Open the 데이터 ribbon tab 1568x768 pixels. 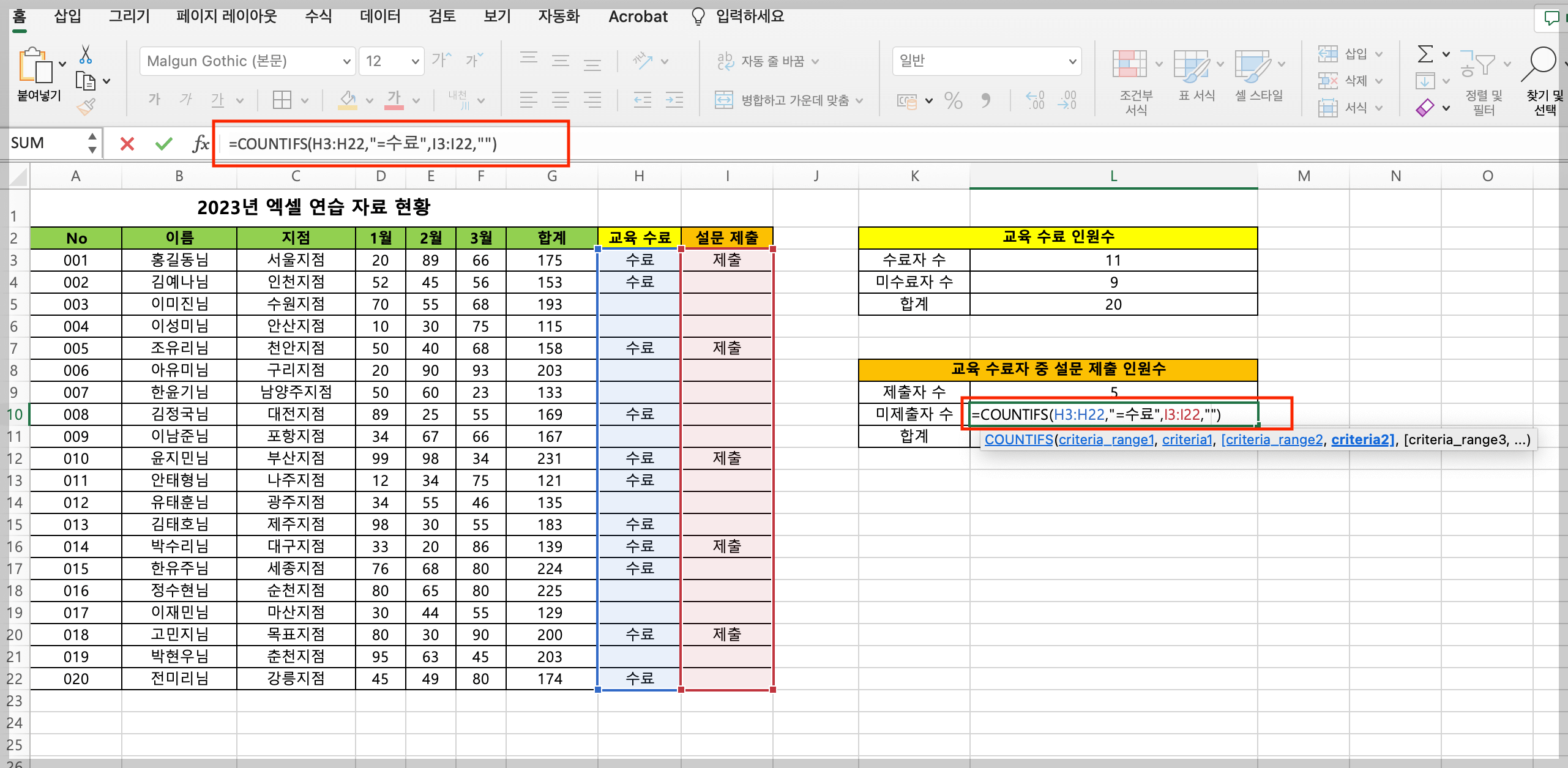[x=379, y=17]
